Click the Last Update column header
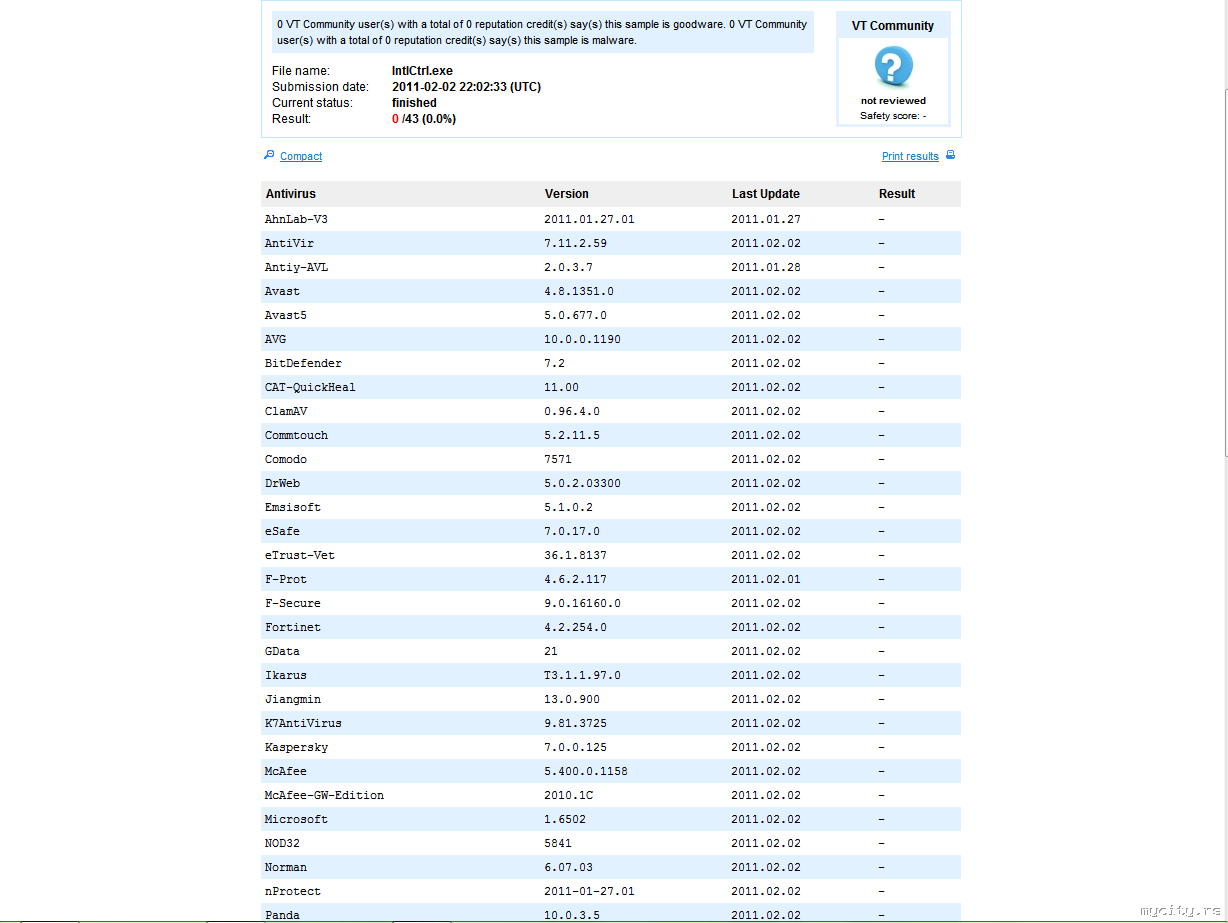The height and width of the screenshot is (923, 1228). point(766,194)
